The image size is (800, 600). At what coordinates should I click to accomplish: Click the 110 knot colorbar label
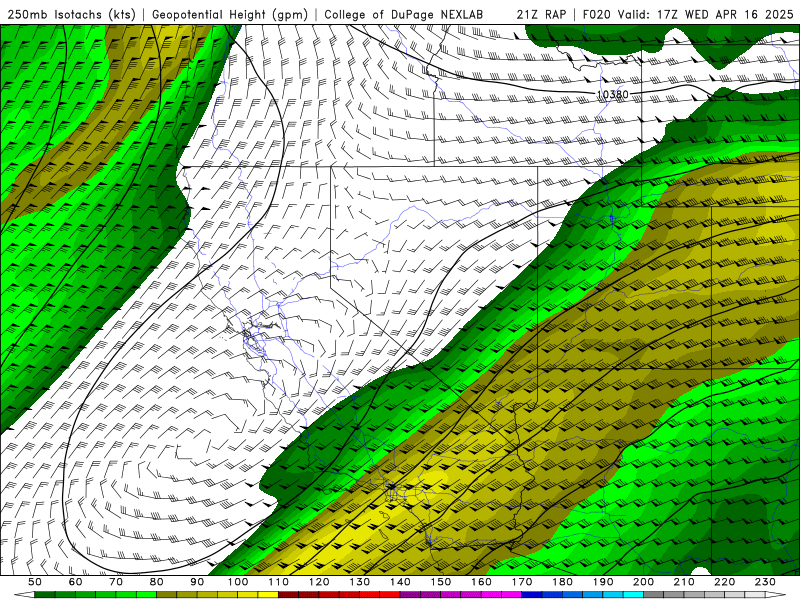point(279,582)
